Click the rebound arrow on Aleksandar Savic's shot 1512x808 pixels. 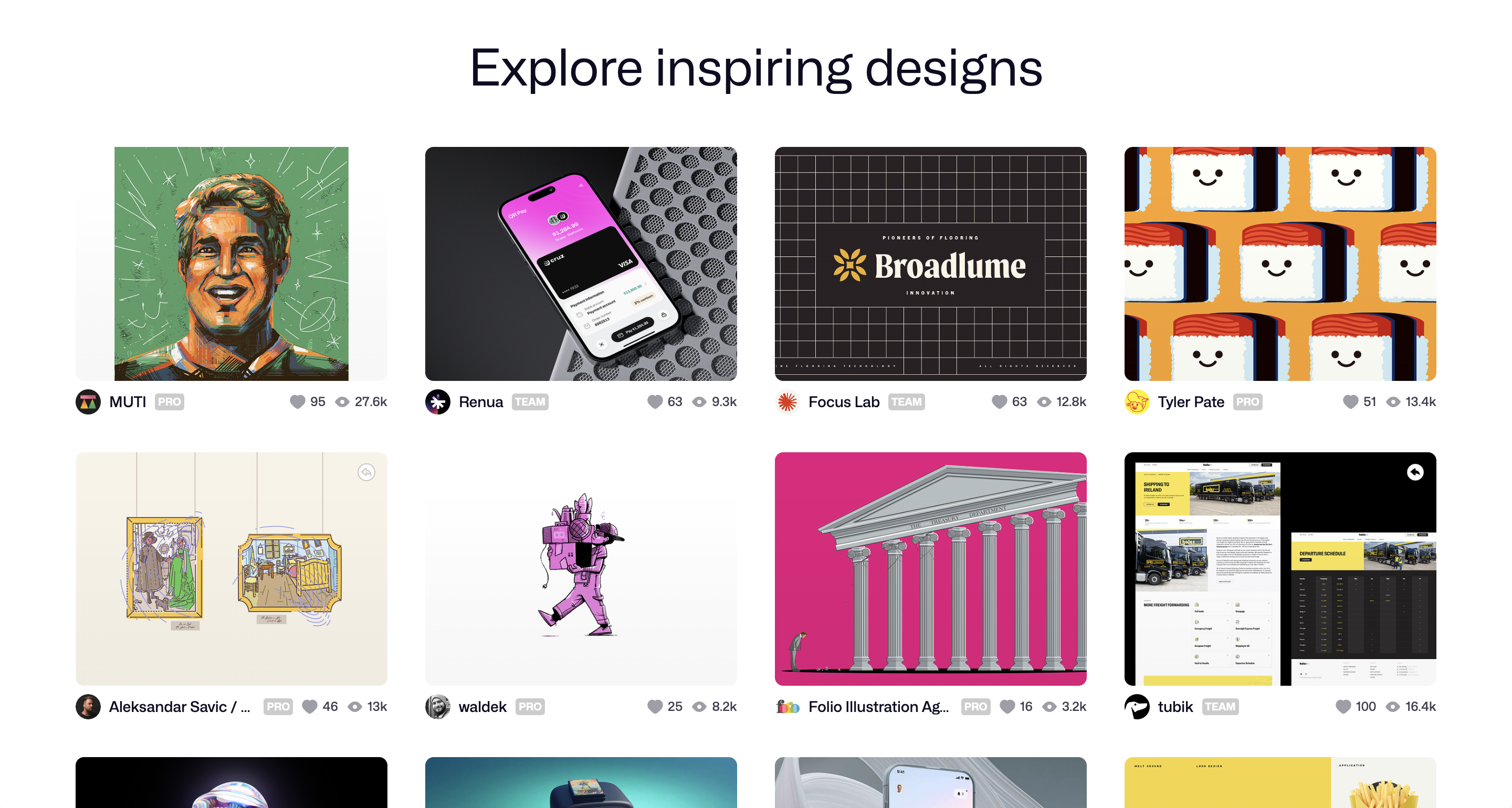tap(366, 472)
